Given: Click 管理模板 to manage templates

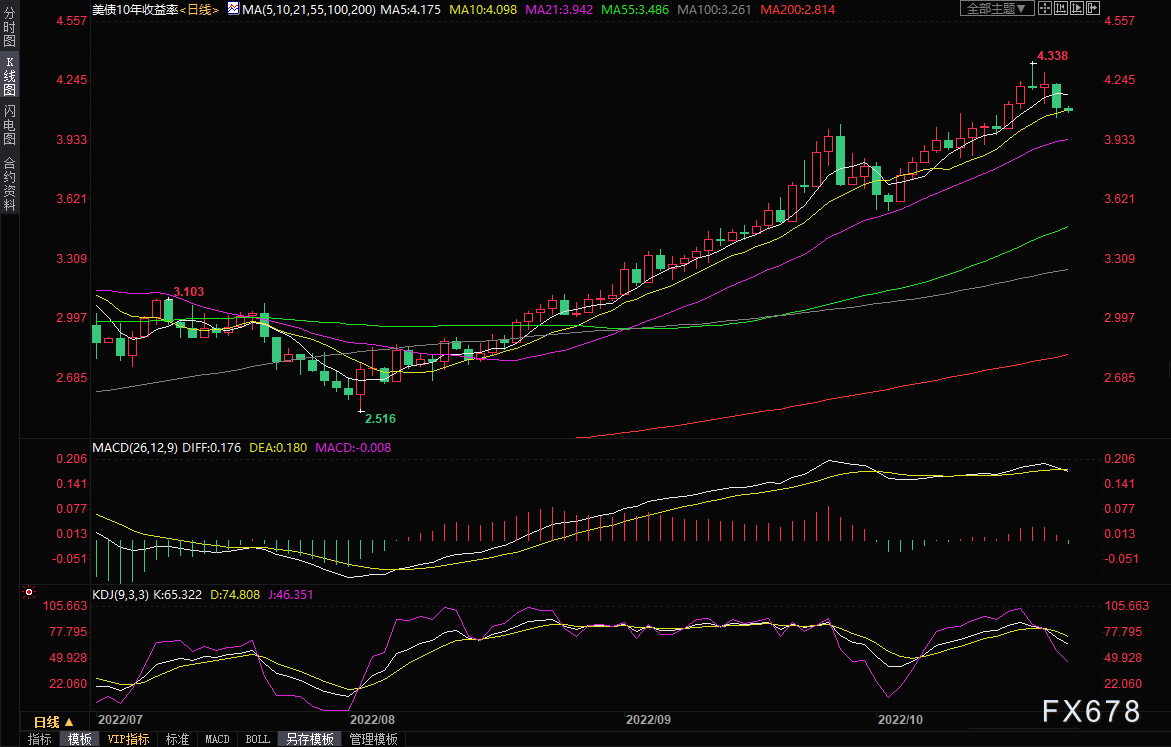Looking at the screenshot, I should pos(373,739).
